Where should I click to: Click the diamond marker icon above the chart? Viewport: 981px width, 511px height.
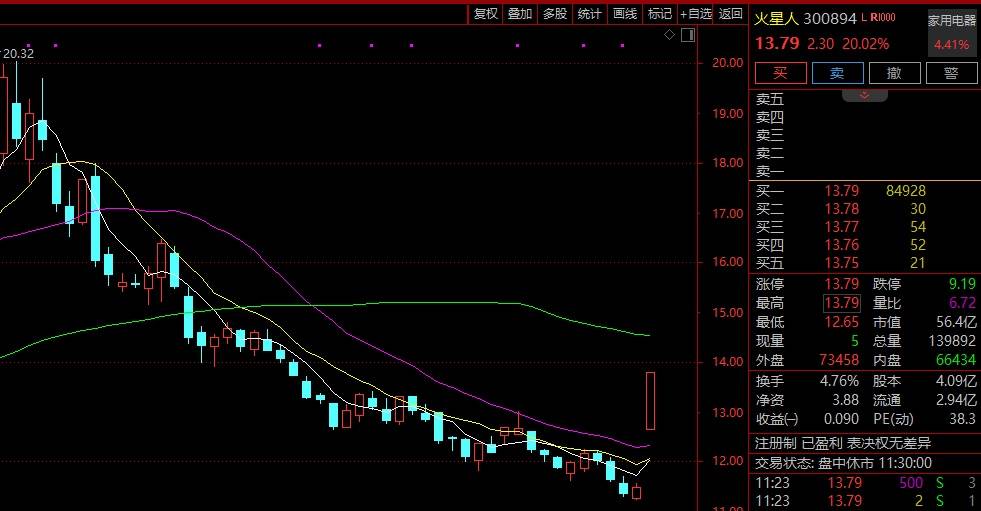coord(669,35)
